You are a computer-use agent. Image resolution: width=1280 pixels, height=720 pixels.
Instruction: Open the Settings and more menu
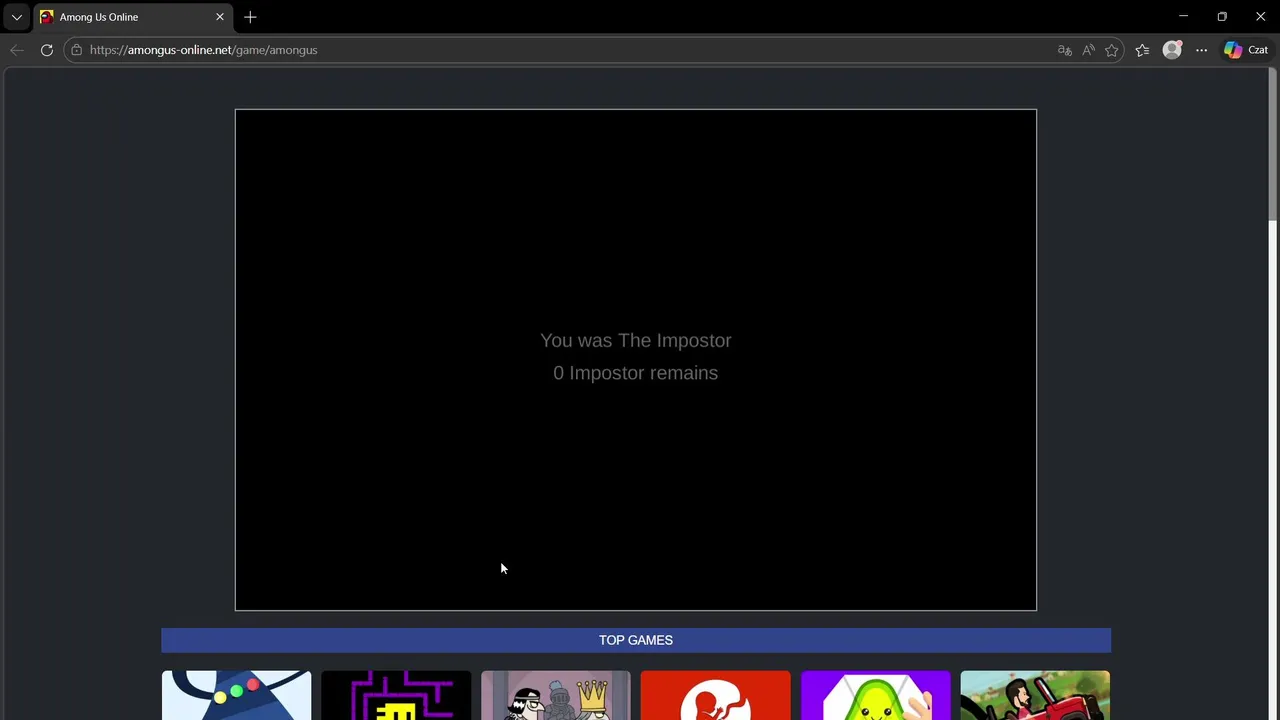pos(1201,50)
